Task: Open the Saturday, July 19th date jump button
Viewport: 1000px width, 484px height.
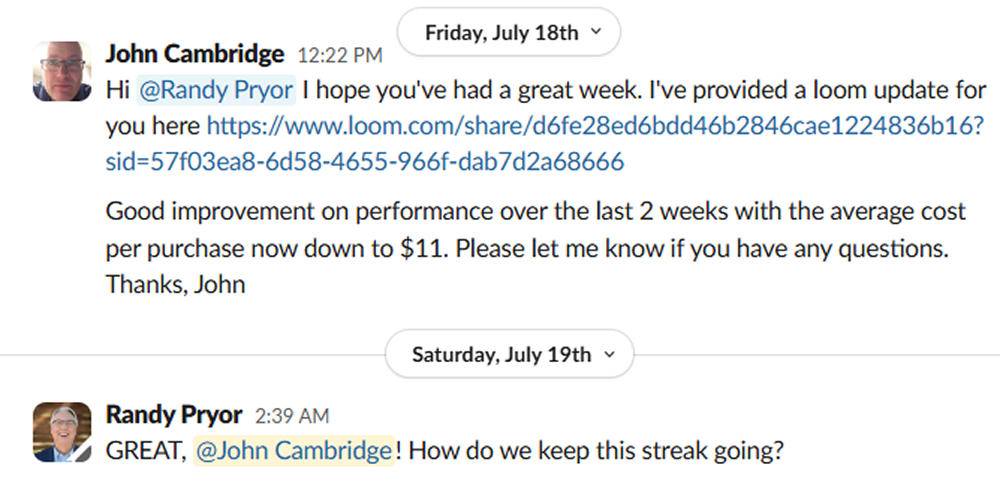Action: (509, 354)
